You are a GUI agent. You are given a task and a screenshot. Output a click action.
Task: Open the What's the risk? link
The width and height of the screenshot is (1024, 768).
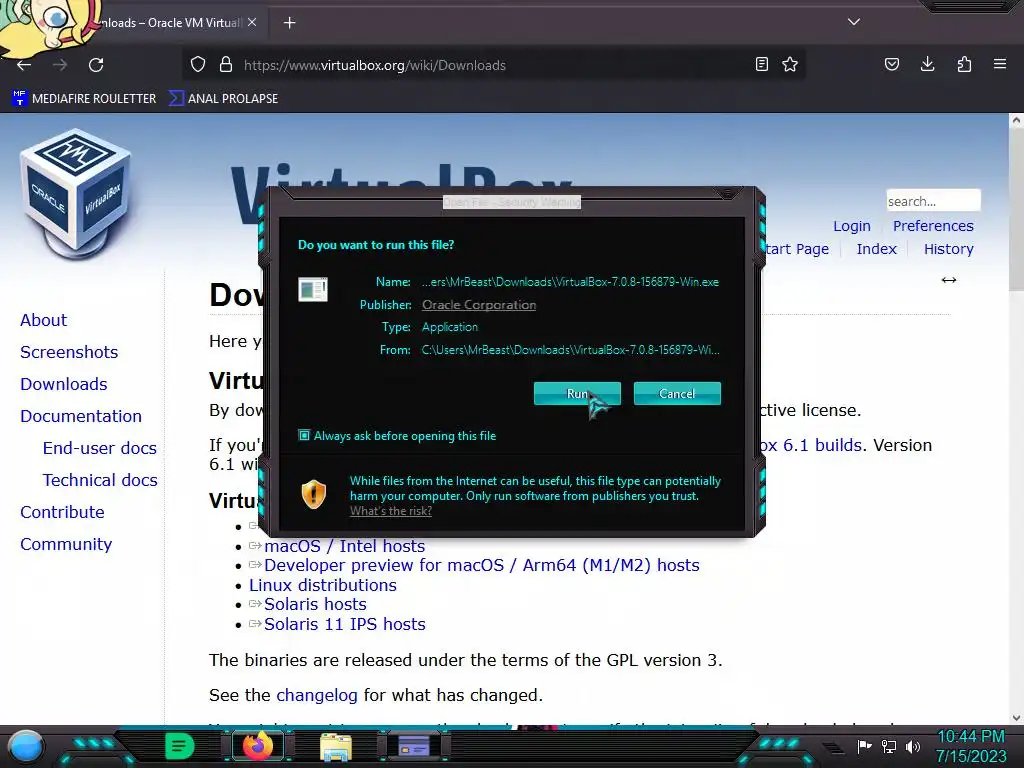point(391,511)
